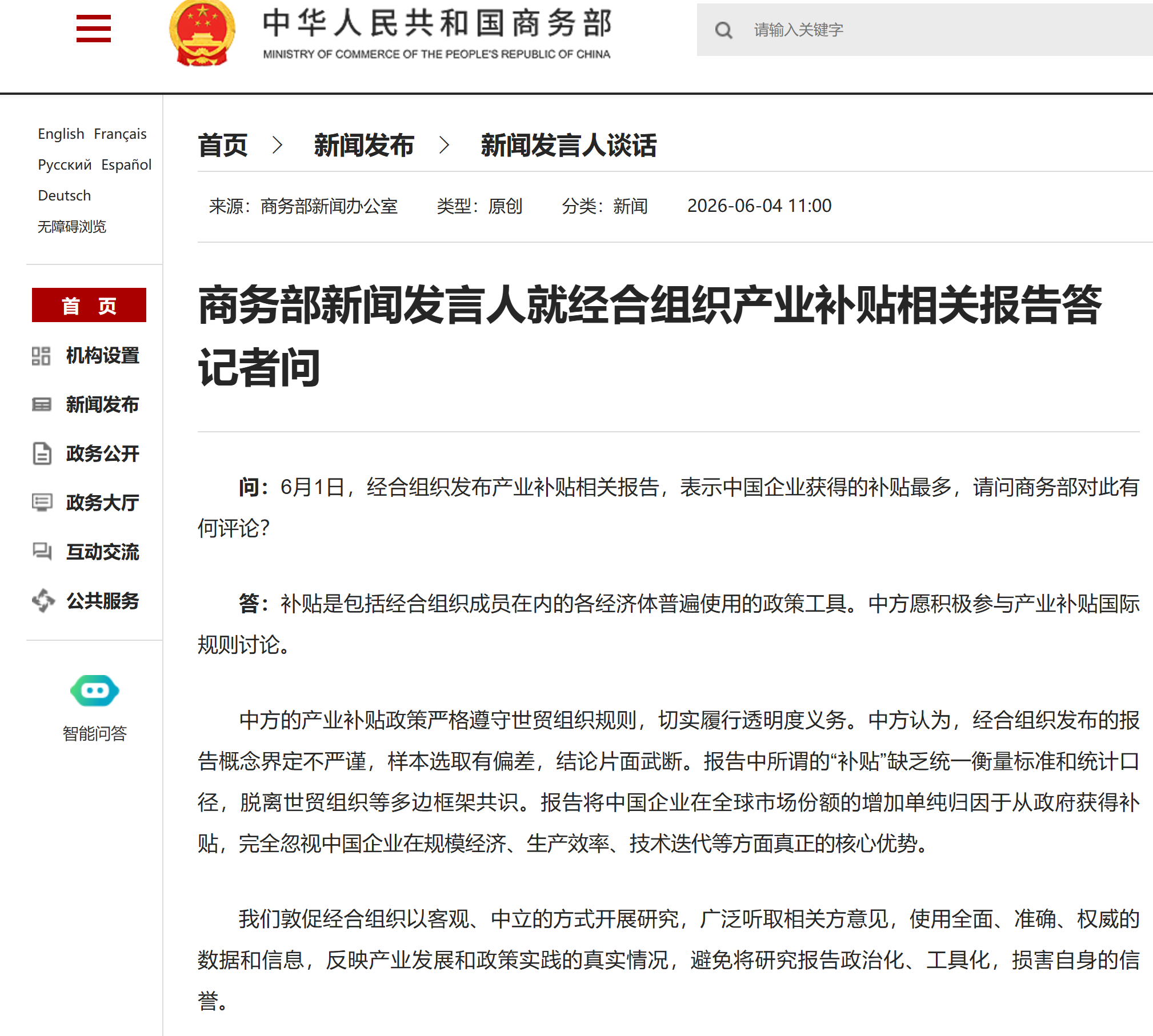Click the 类型：原创 metadata text
Screen dimensions: 1153x1036
click(x=480, y=206)
